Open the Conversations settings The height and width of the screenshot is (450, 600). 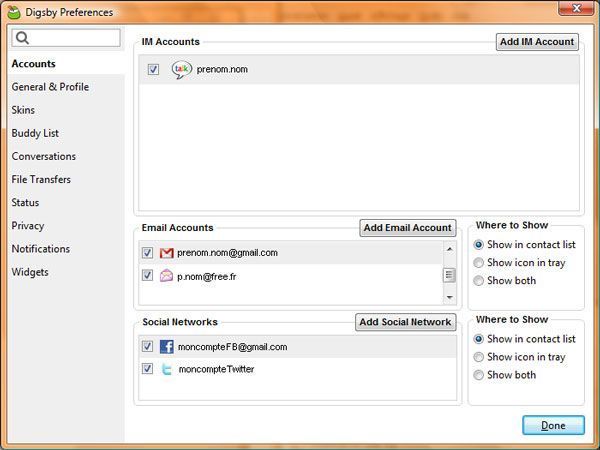point(44,156)
